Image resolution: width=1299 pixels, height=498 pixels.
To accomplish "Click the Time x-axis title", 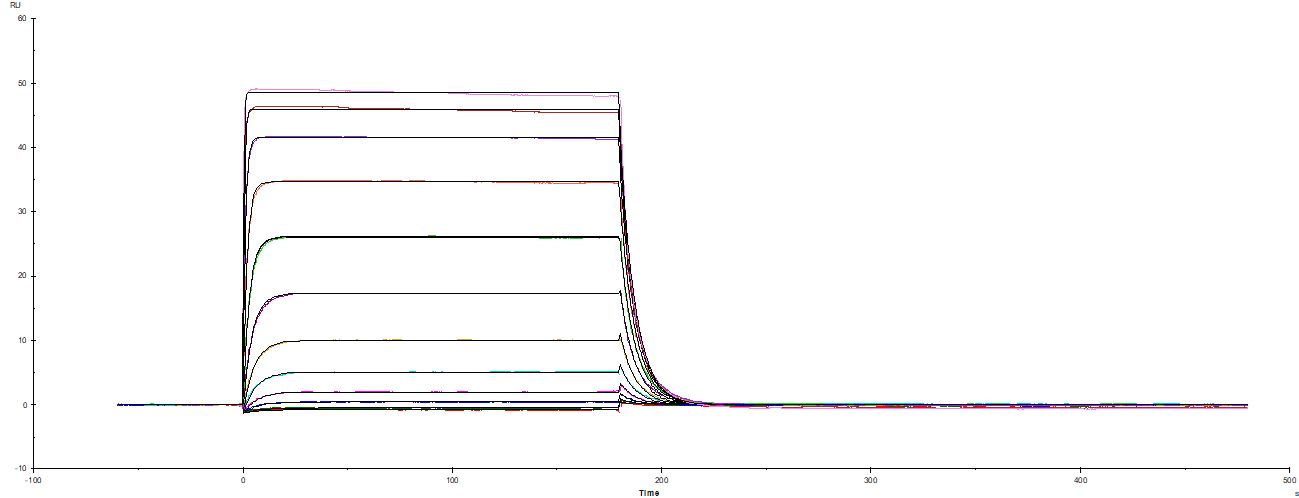I will [x=649, y=492].
